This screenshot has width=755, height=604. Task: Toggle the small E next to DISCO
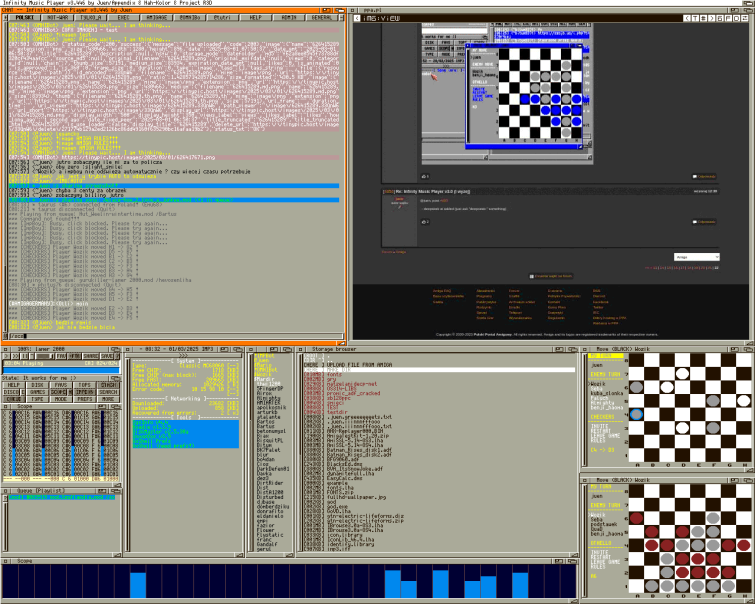(x=23, y=392)
